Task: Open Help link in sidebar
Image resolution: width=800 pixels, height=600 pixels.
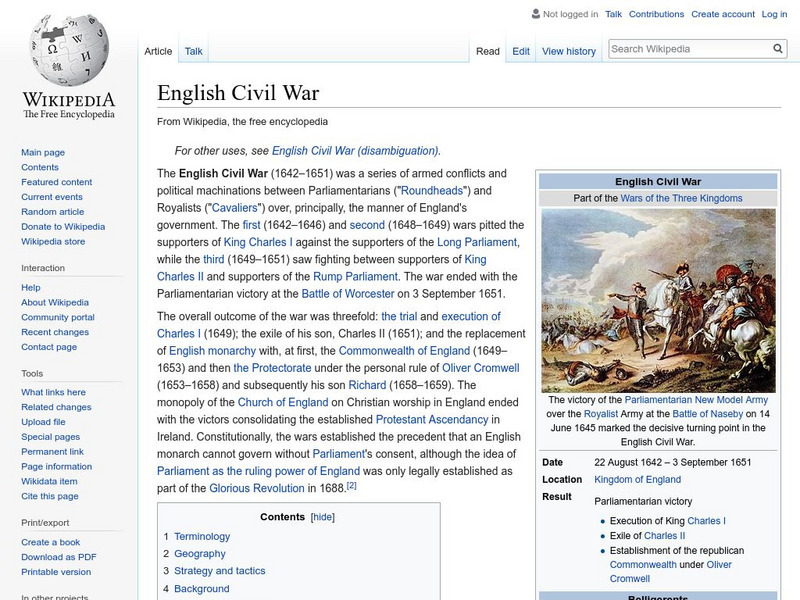Action: (31, 288)
